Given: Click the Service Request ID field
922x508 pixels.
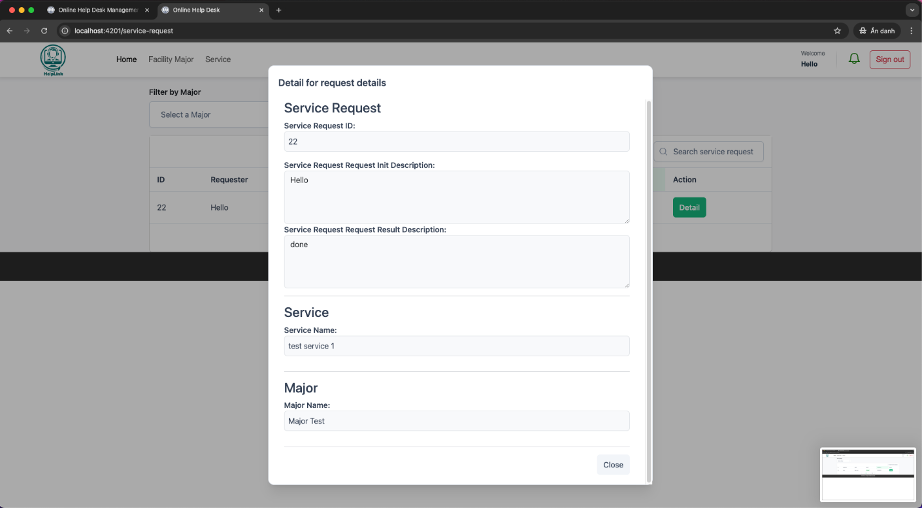Looking at the screenshot, I should (456, 142).
